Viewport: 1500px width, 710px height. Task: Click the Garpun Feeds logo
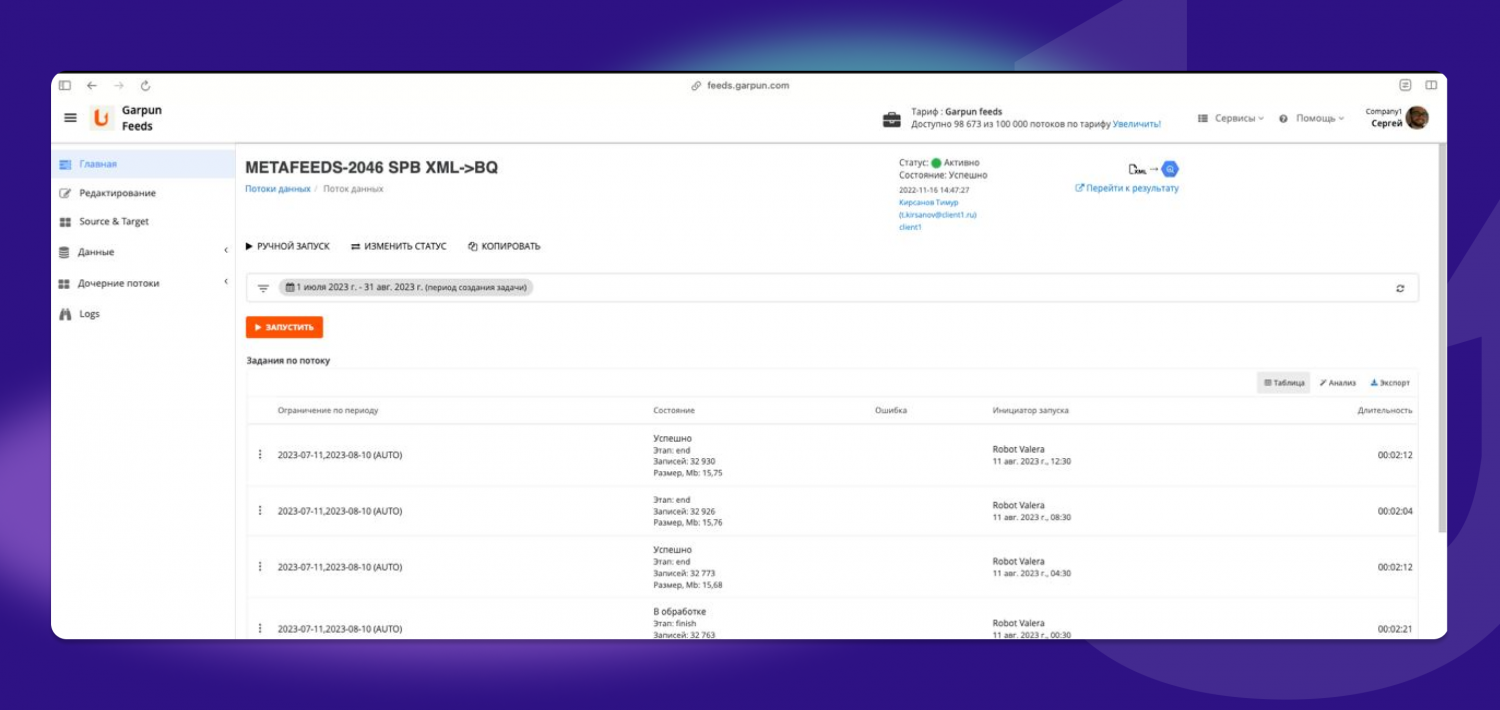pos(101,118)
